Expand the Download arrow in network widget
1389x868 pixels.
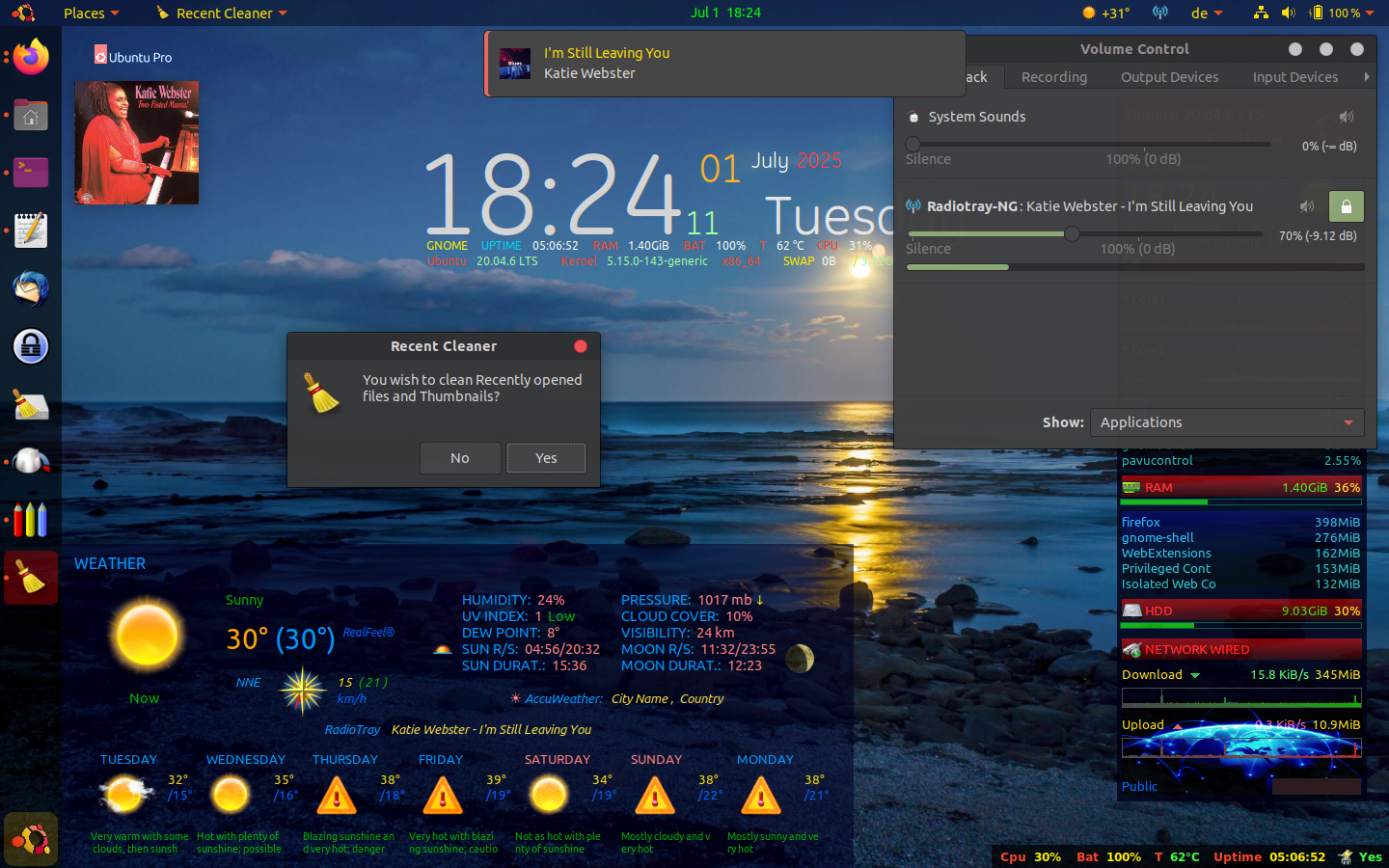tap(1195, 675)
